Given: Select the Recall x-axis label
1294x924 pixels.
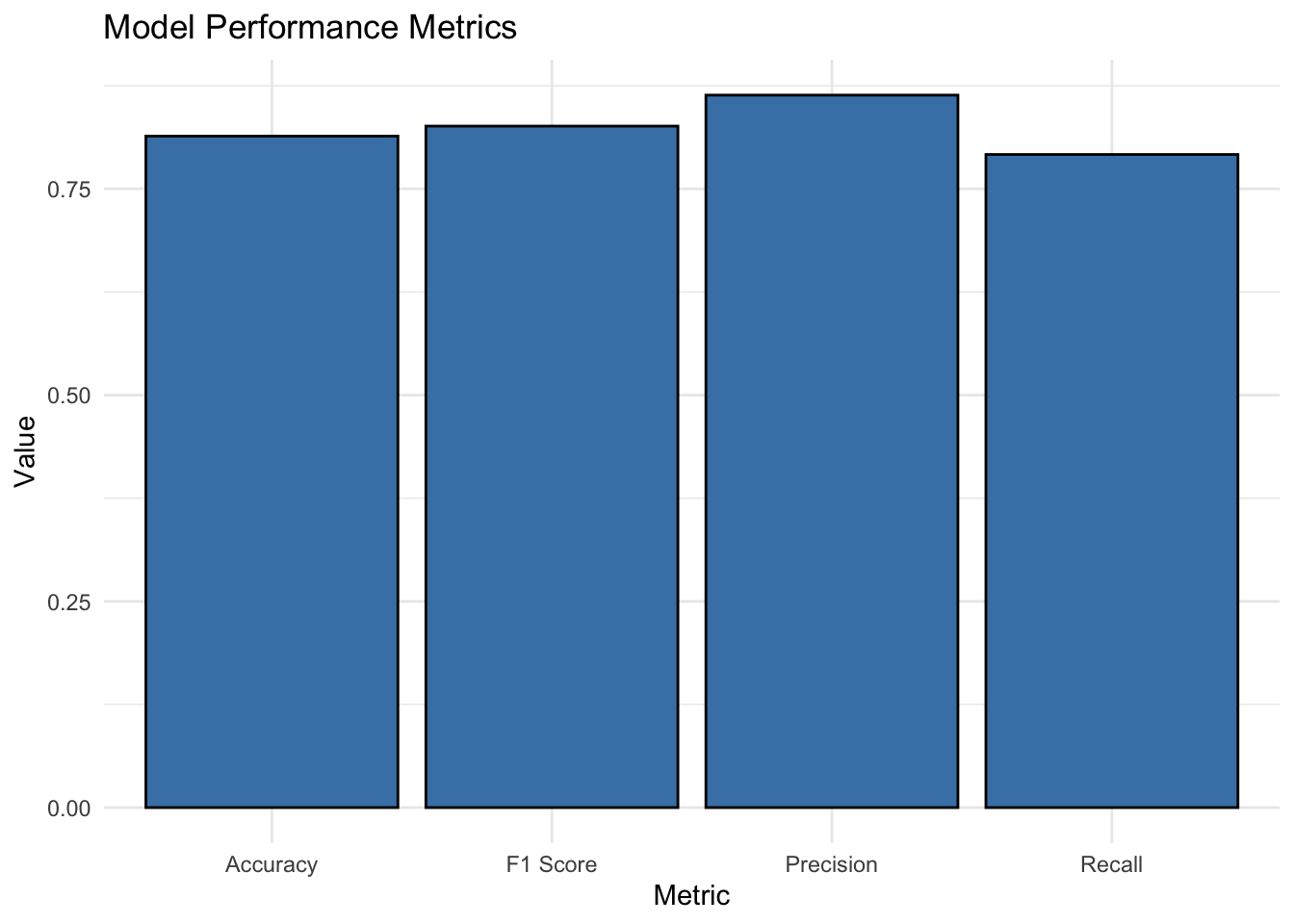Looking at the screenshot, I should click(1112, 864).
